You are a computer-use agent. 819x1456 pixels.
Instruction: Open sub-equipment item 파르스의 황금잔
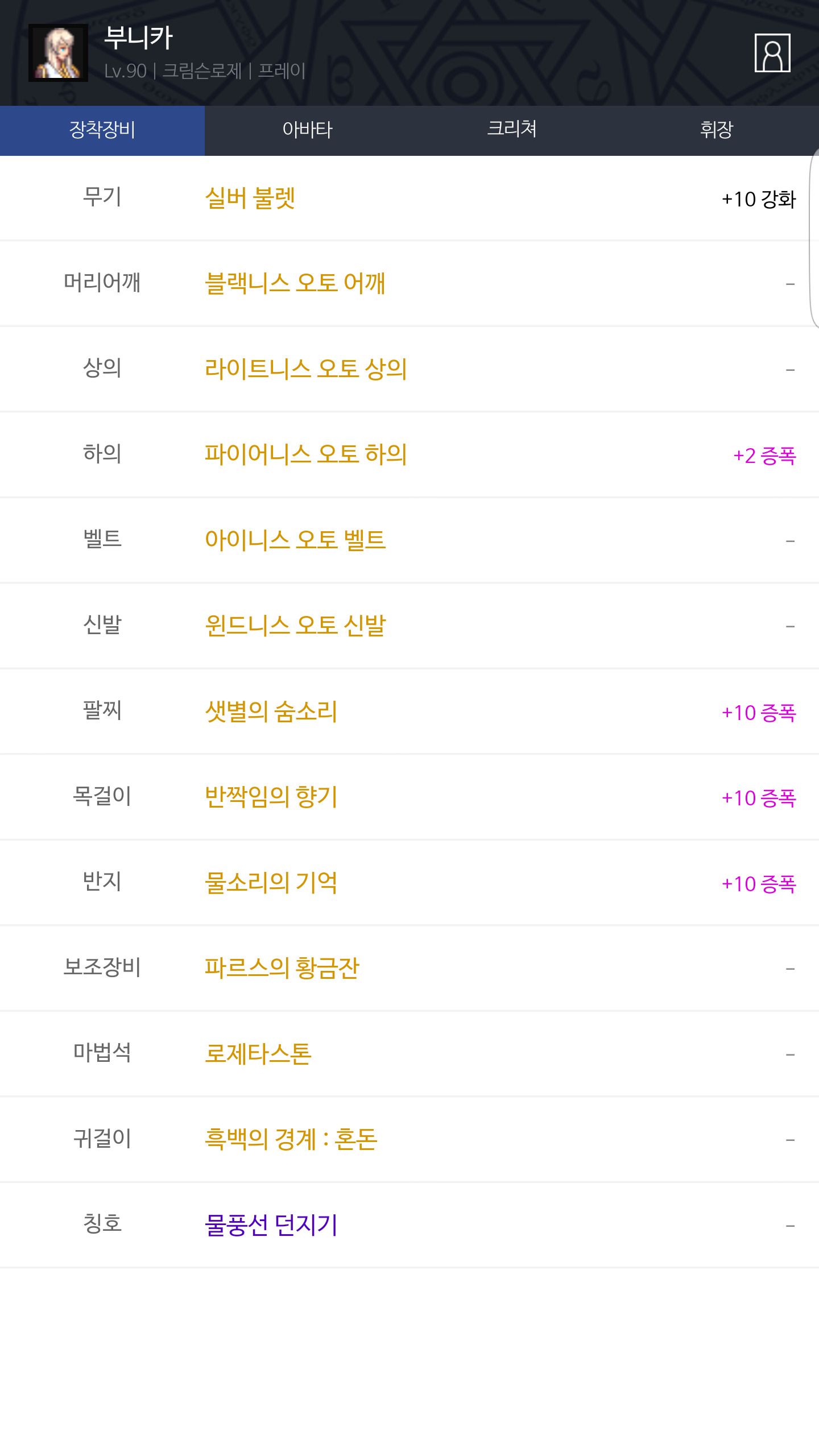click(282, 968)
